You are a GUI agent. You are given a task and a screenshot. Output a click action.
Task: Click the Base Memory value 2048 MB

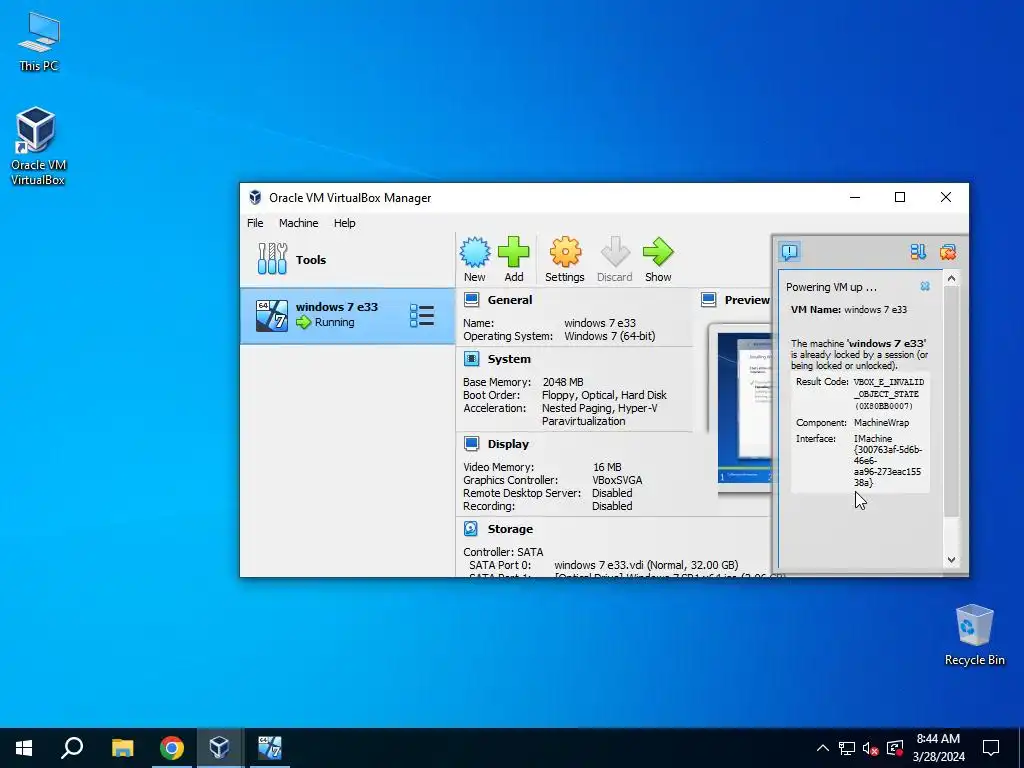tap(562, 381)
